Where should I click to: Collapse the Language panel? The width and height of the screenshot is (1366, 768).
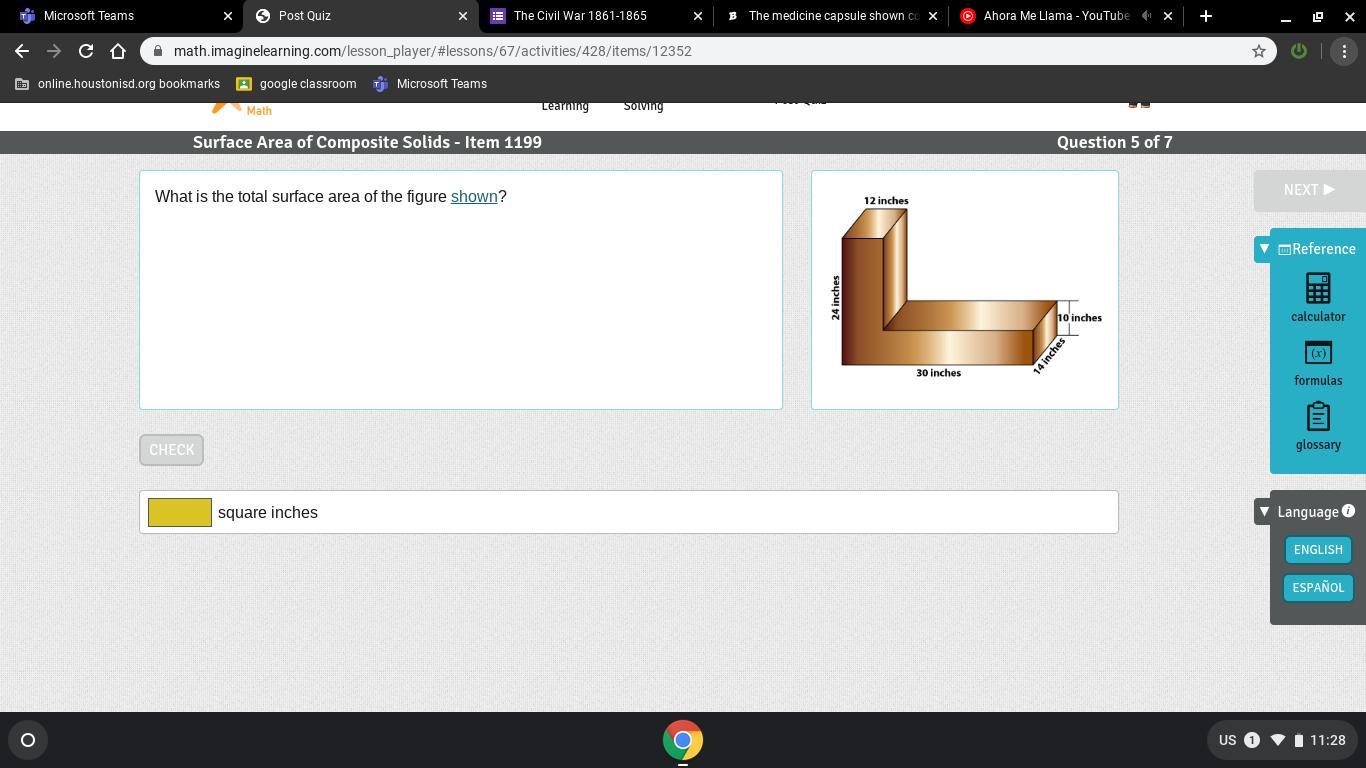click(1264, 512)
